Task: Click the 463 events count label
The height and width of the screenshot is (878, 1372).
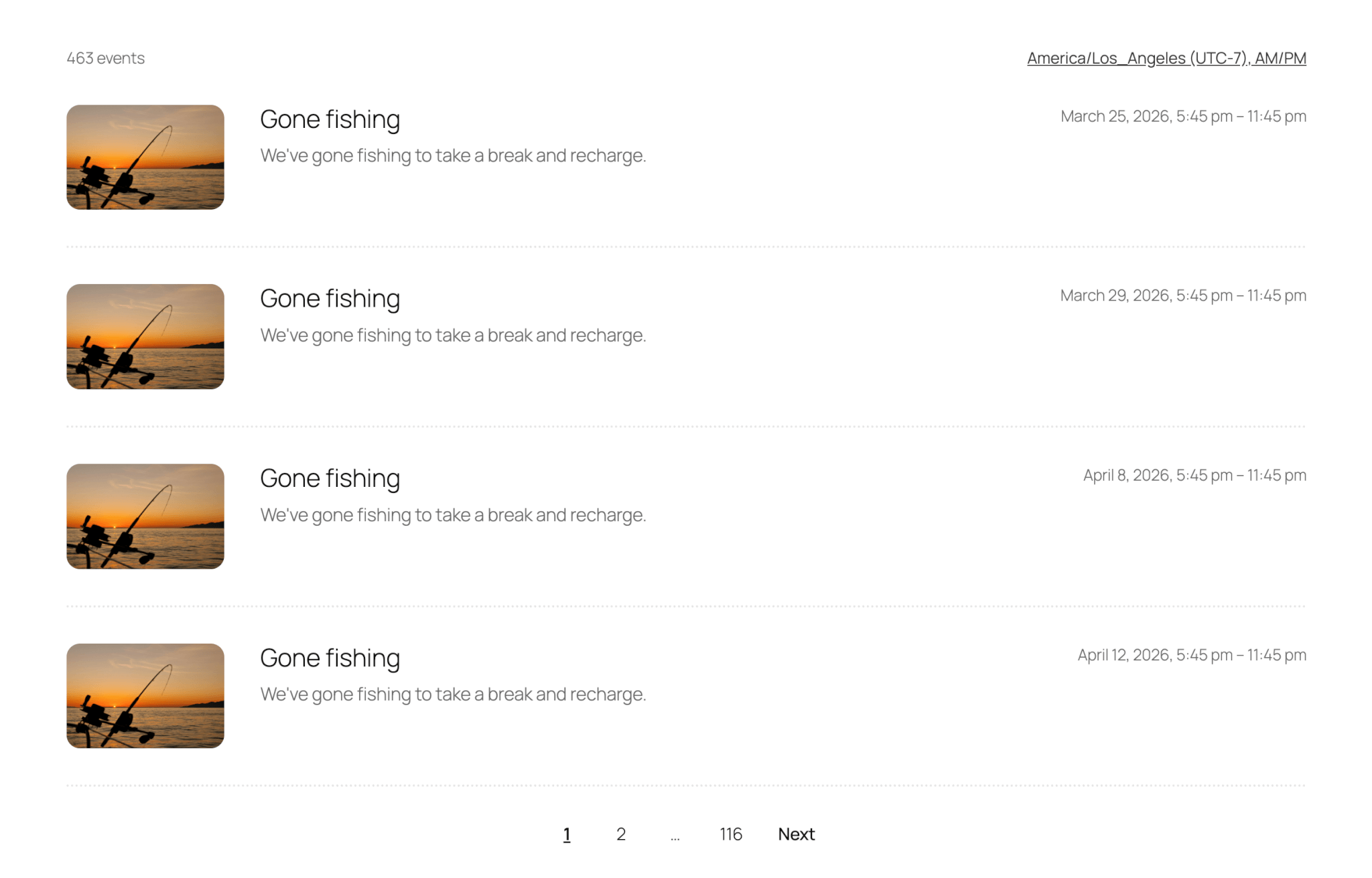Action: [105, 58]
